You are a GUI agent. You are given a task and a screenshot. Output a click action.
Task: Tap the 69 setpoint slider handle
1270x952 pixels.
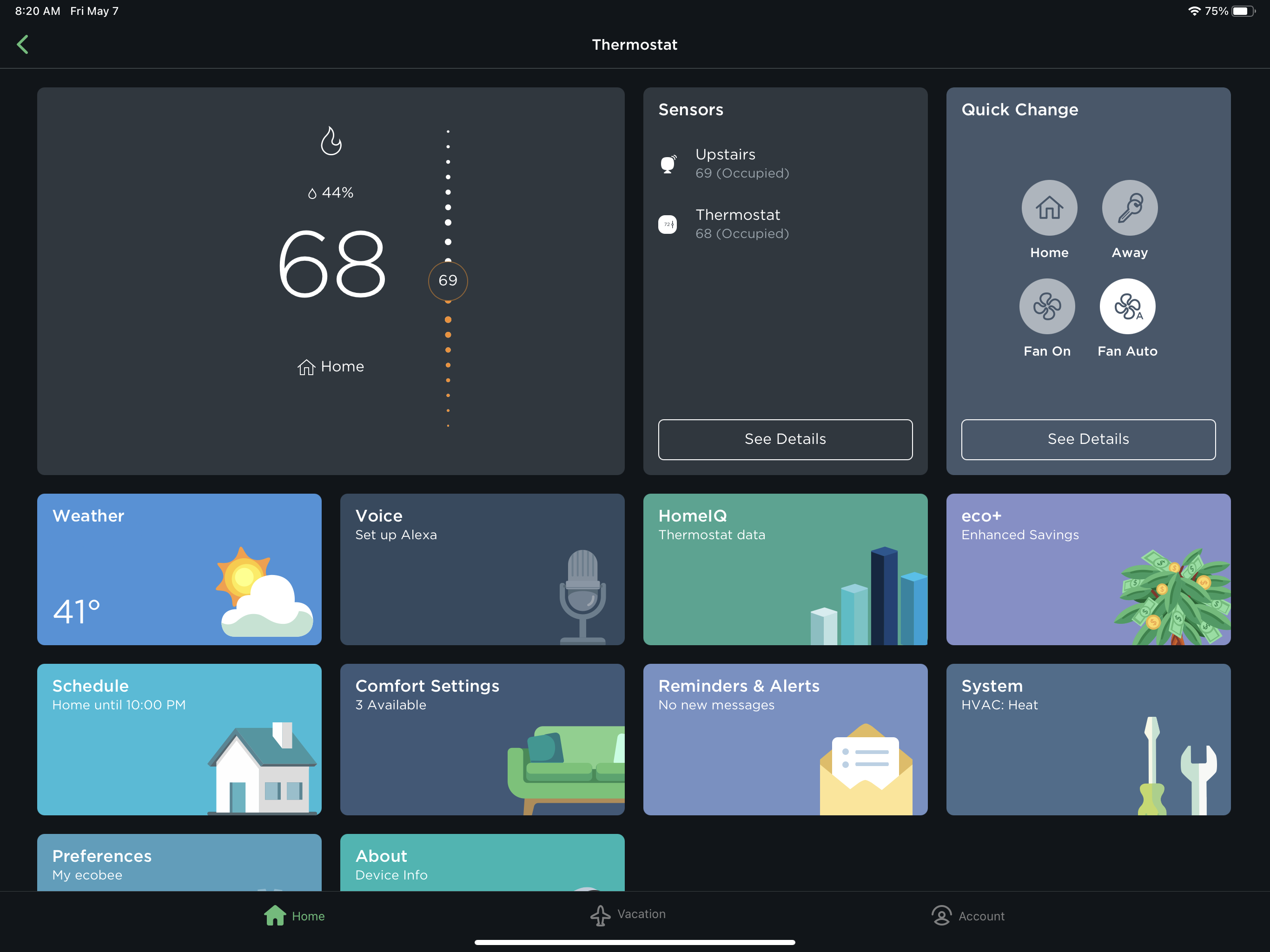(448, 281)
